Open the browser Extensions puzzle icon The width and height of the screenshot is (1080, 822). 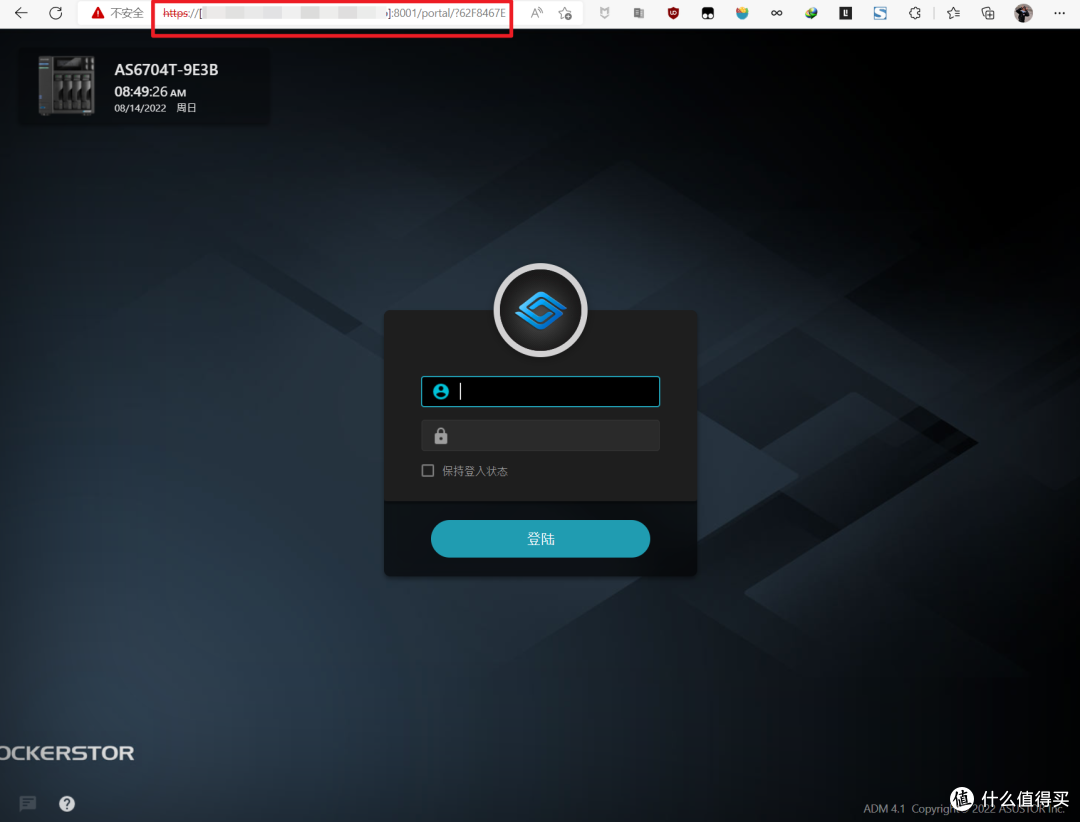point(914,13)
